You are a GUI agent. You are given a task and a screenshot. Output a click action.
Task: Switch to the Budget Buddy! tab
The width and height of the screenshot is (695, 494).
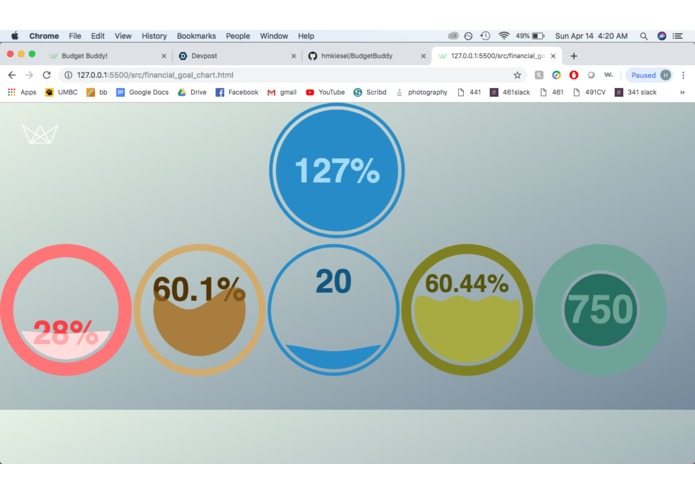point(106,56)
